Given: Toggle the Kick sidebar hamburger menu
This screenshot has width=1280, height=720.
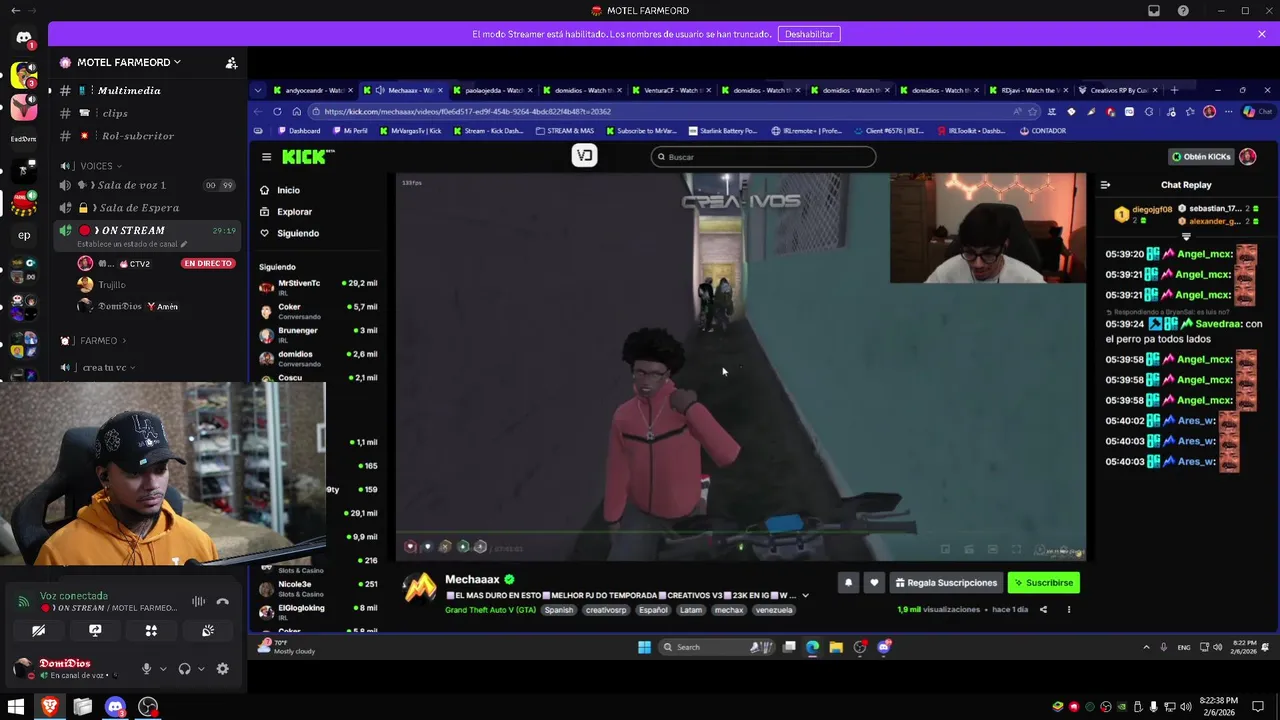Looking at the screenshot, I should pos(266,157).
